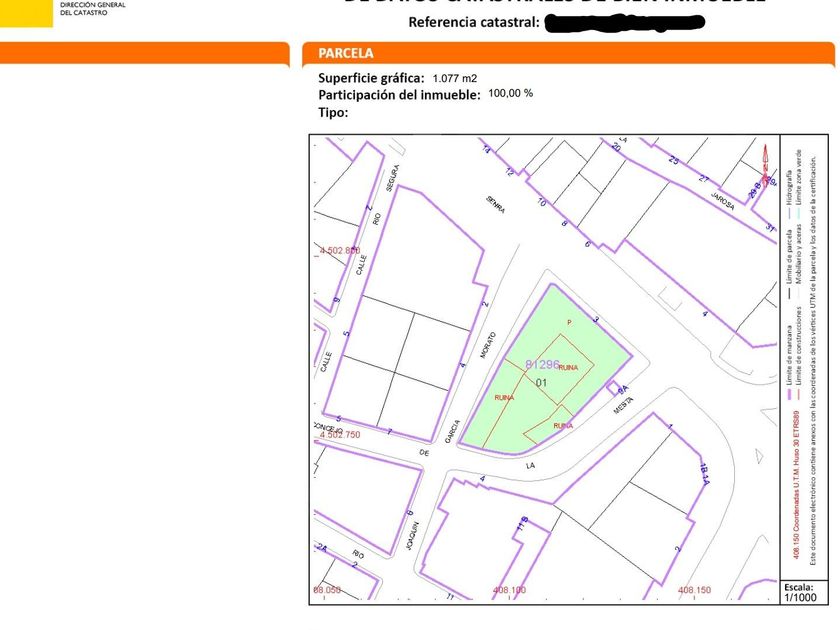Click the house number '27' near JAROSA
The image size is (840, 630).
click(x=704, y=179)
